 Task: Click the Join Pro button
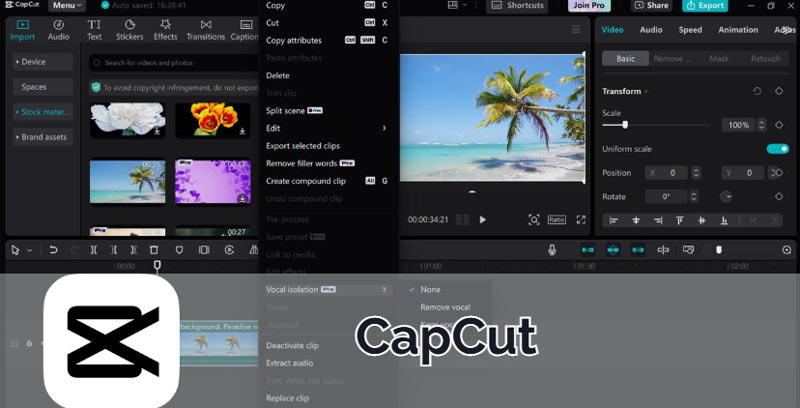(x=588, y=6)
